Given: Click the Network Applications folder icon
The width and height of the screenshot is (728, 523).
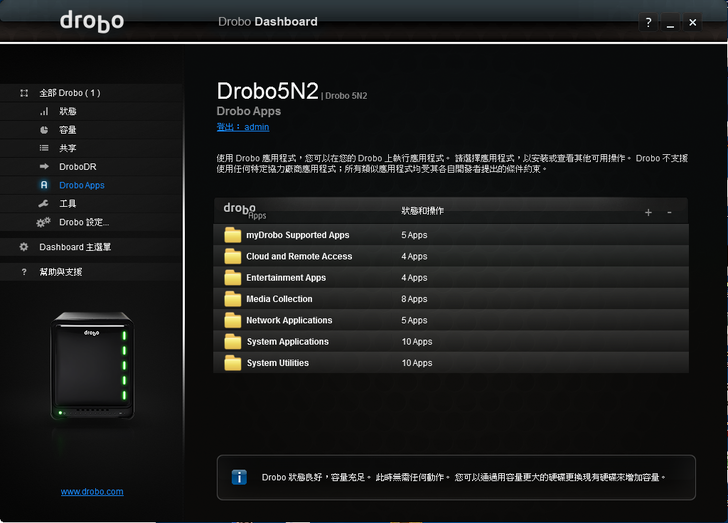Looking at the screenshot, I should [x=233, y=320].
